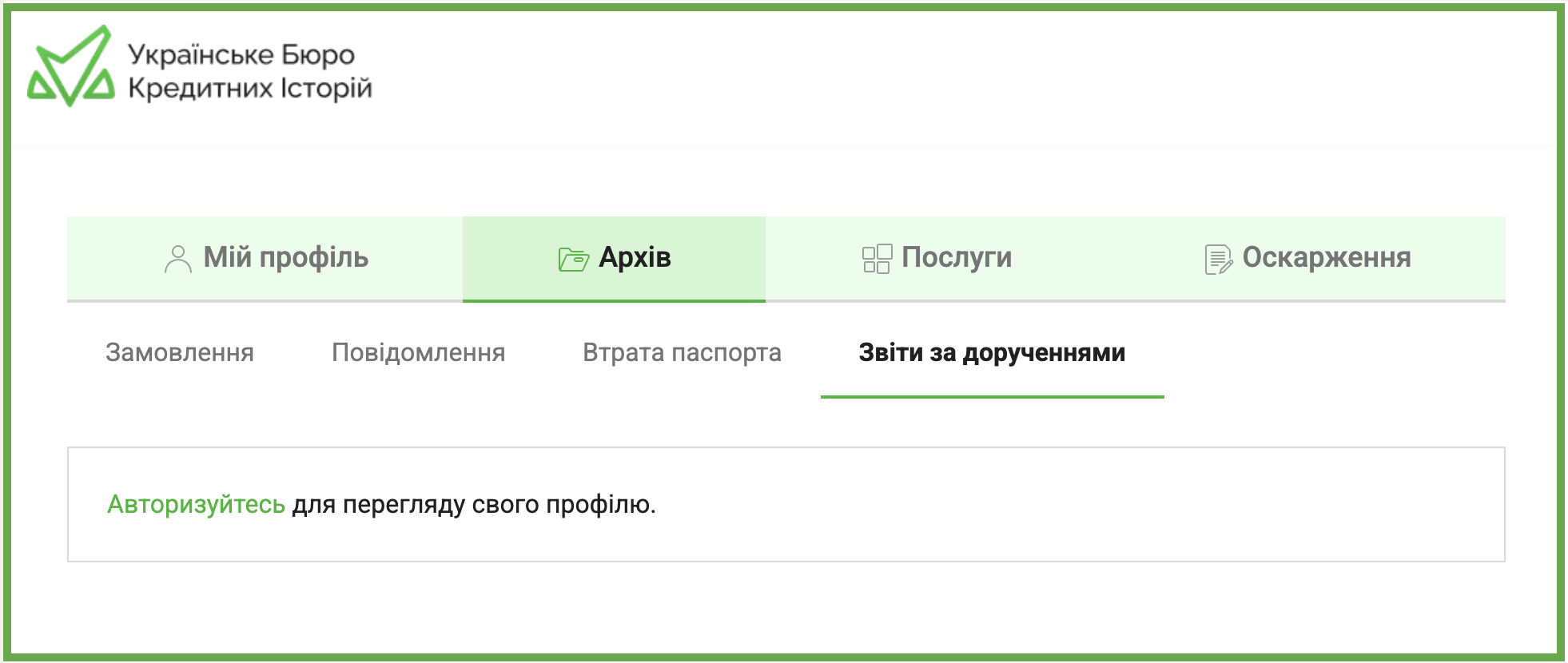Click the Авторизуйтесь login link
Screen dimensions: 1568x663
click(x=196, y=505)
